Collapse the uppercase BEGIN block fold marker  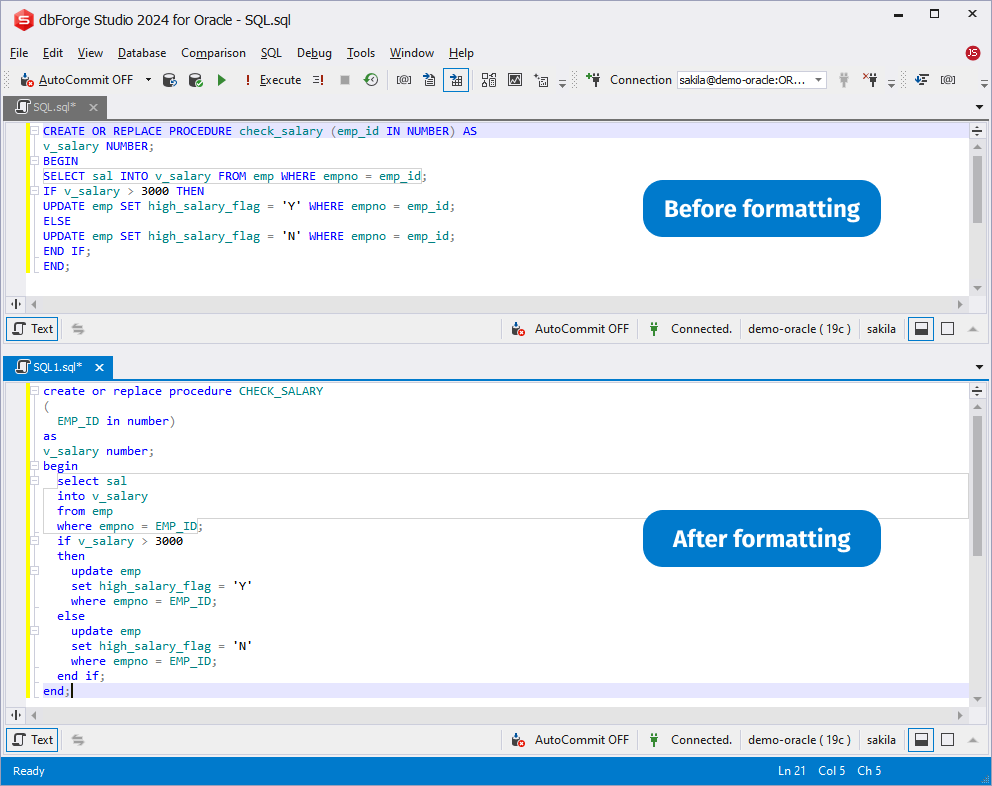coord(35,161)
